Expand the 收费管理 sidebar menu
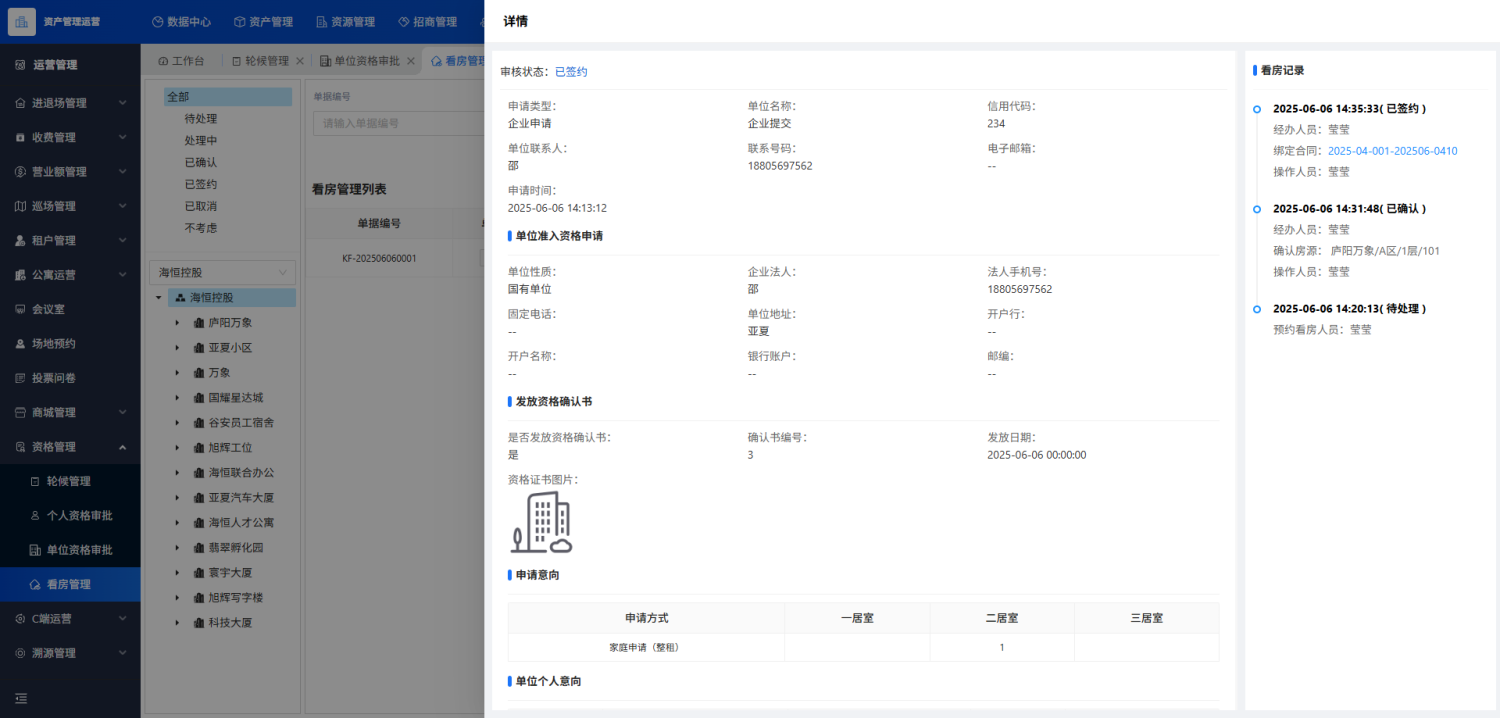 [70, 137]
